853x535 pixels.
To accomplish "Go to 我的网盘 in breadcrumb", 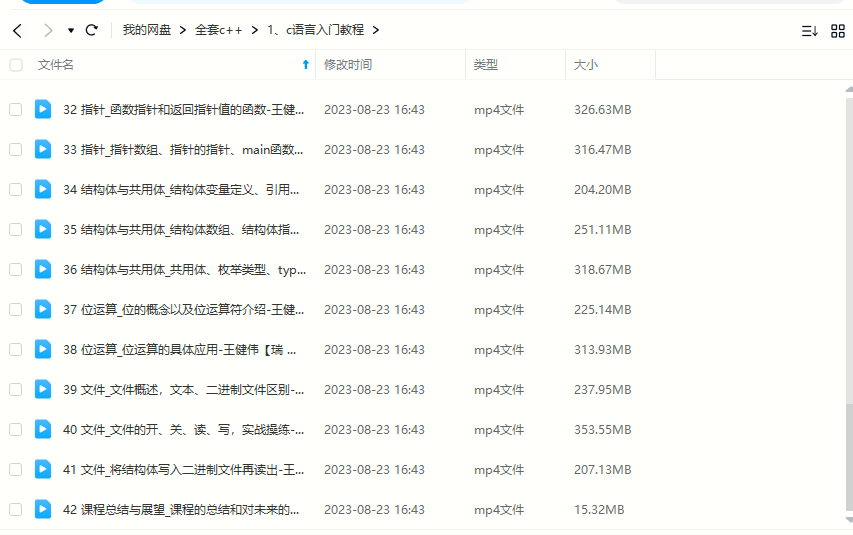I will (x=147, y=30).
